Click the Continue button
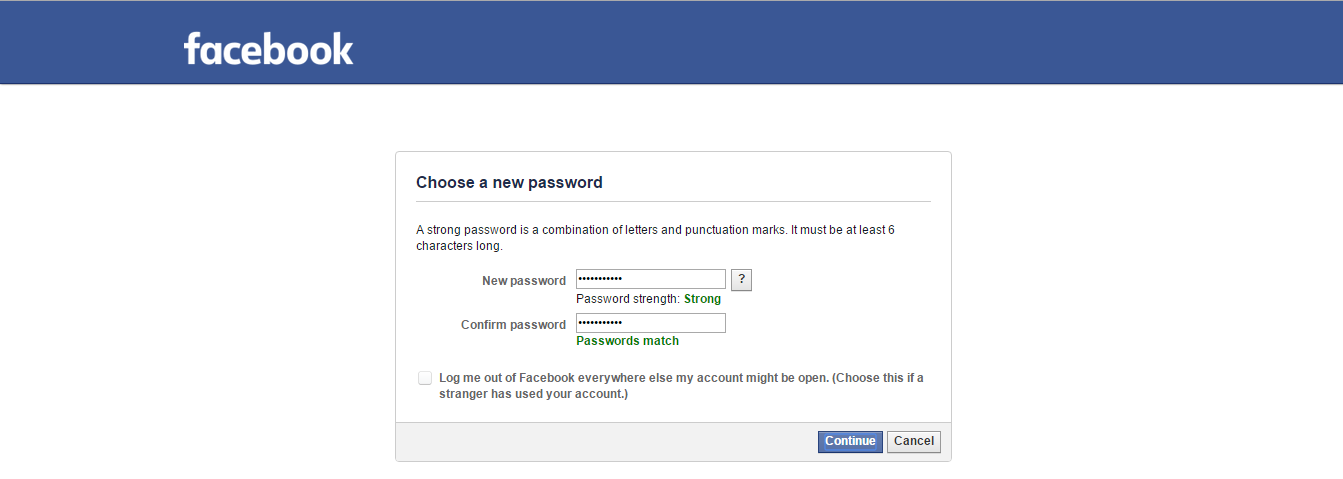1343x479 pixels. click(x=850, y=441)
